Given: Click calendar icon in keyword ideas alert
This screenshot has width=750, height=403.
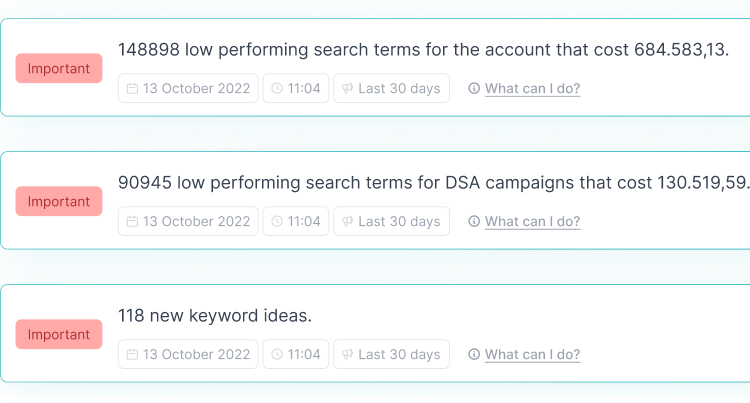Looking at the screenshot, I should click(x=132, y=354).
